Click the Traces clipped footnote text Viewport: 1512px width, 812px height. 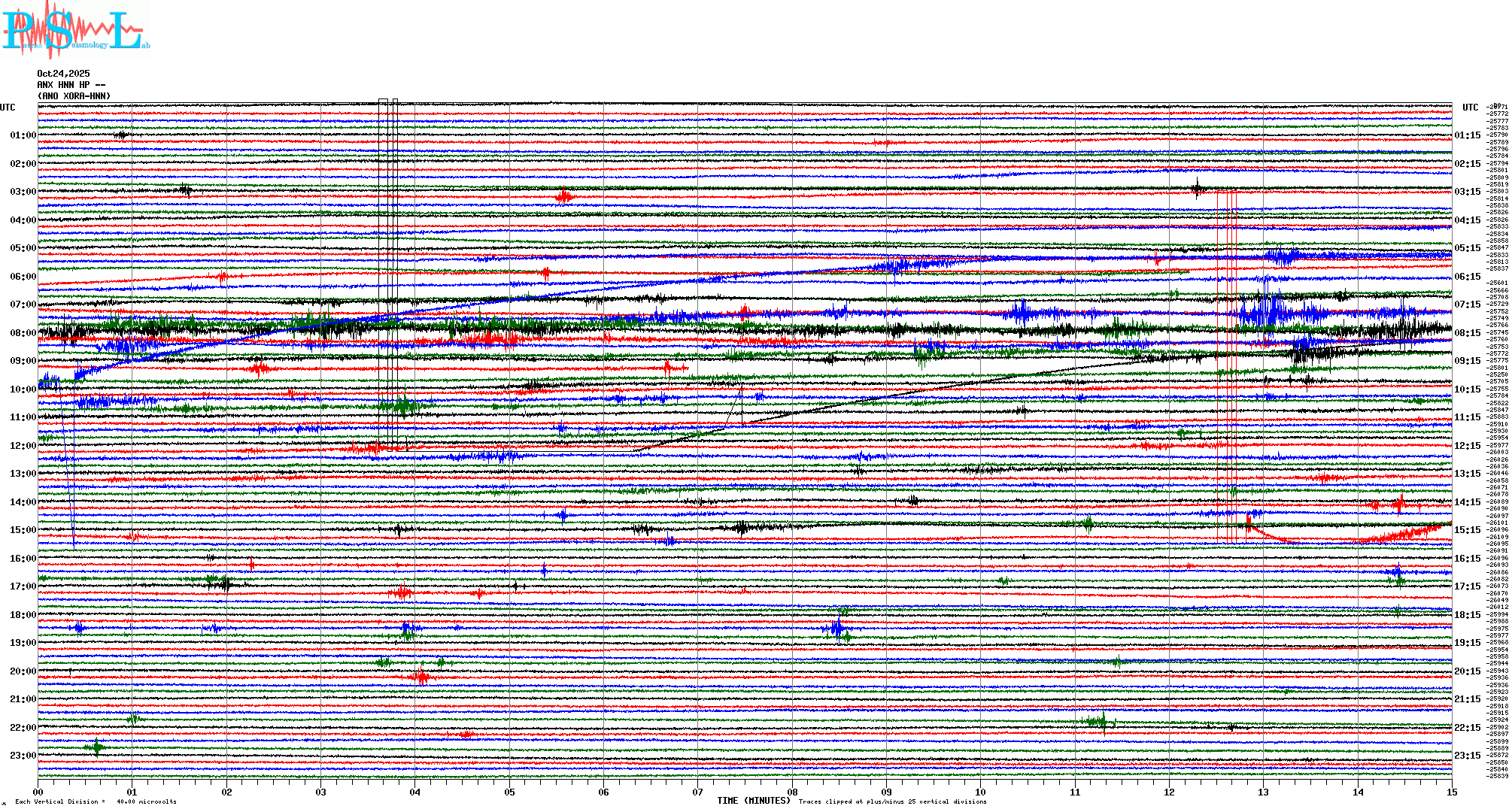pos(892,801)
